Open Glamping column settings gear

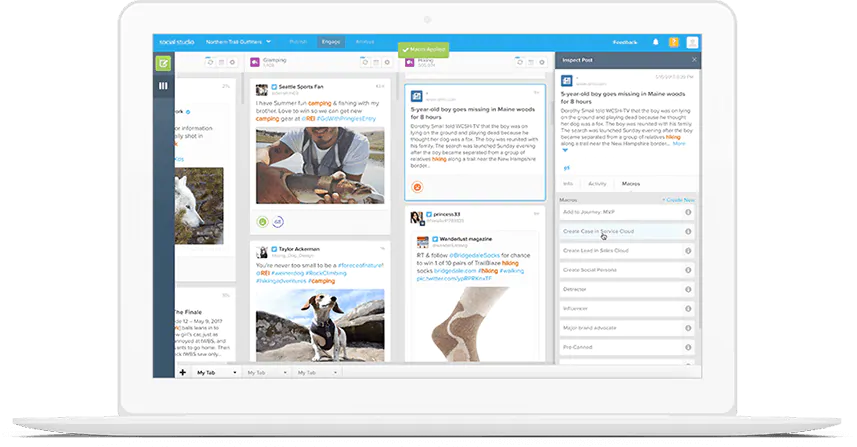pyautogui.click(x=387, y=62)
